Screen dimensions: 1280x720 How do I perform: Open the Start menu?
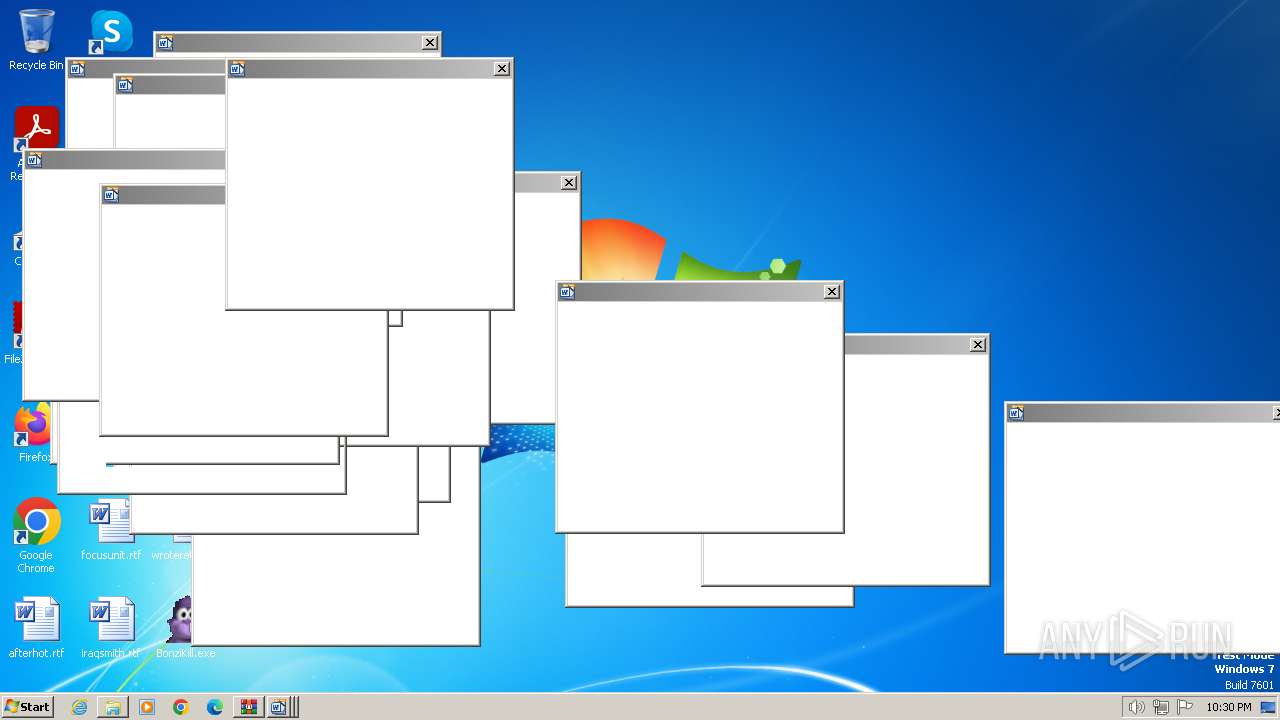click(27, 707)
